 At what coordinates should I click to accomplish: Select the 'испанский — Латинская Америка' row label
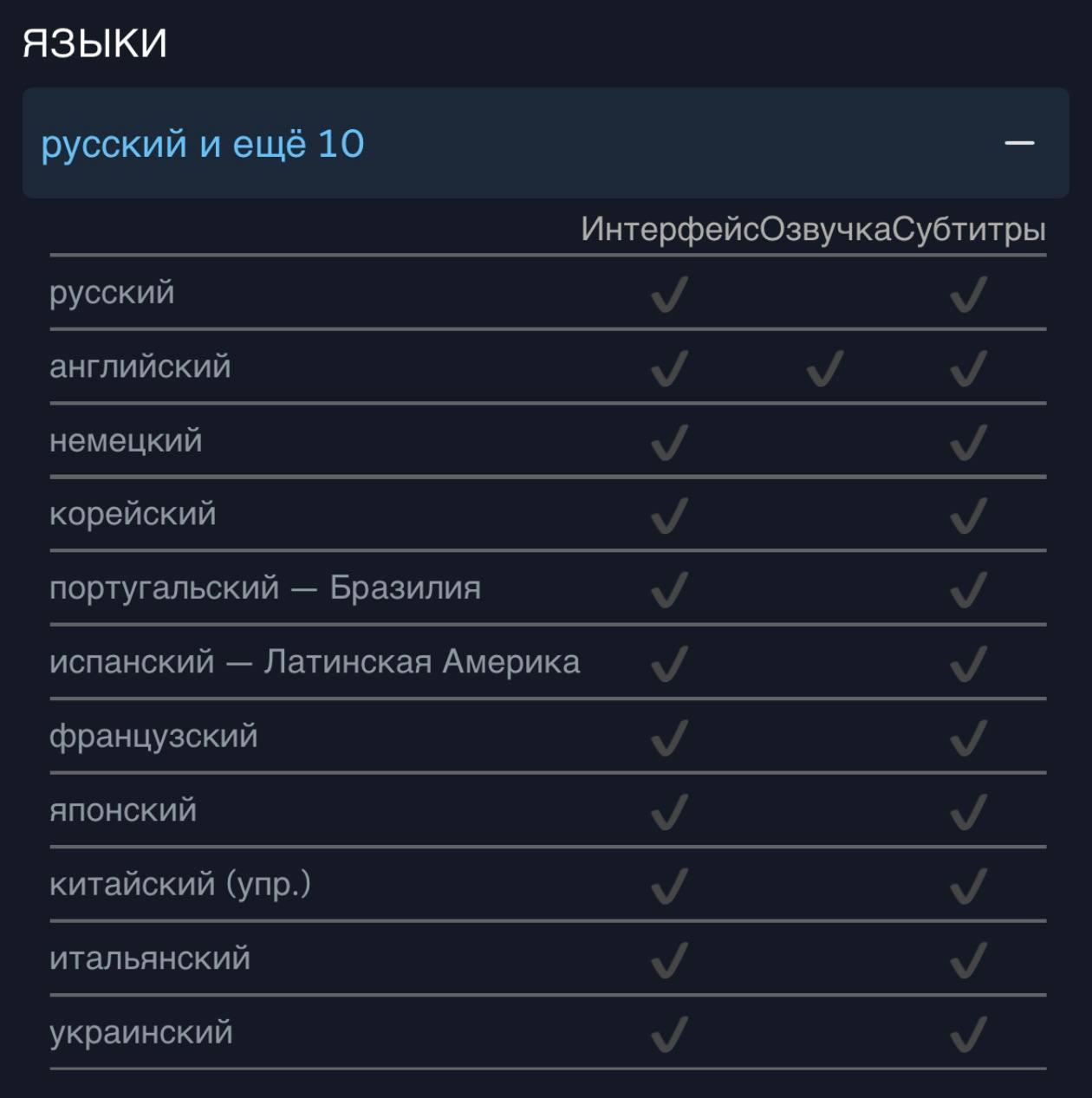tap(315, 662)
